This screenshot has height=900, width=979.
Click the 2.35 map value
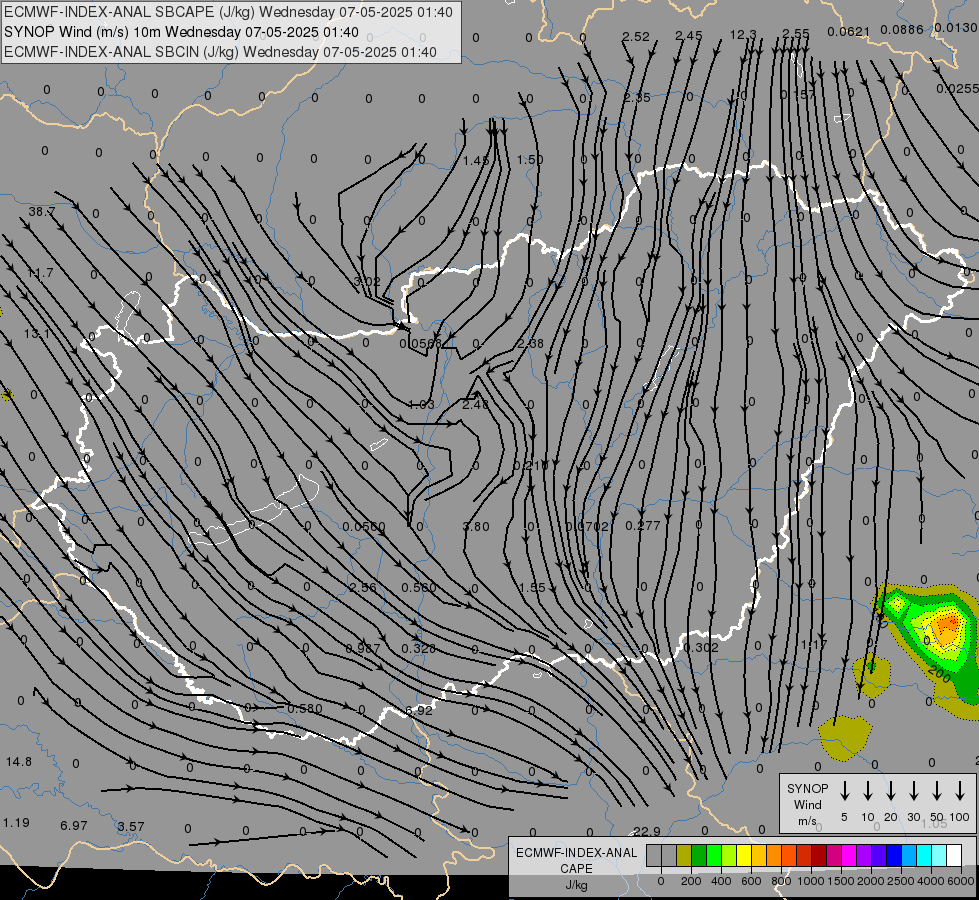(637, 98)
